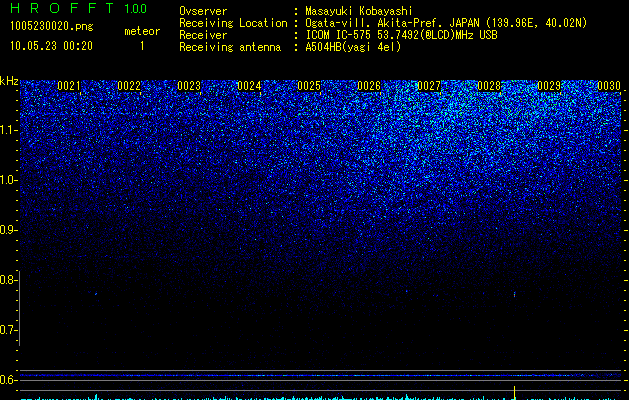Screen dimensions: 629x400
Task: Click time marker 0027
Action: 429,86
